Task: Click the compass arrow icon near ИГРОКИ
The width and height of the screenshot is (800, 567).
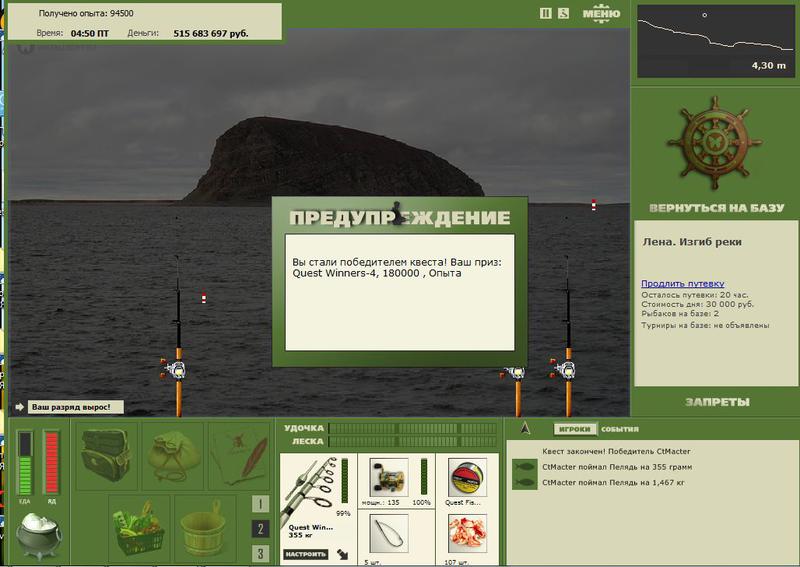Action: (x=525, y=428)
